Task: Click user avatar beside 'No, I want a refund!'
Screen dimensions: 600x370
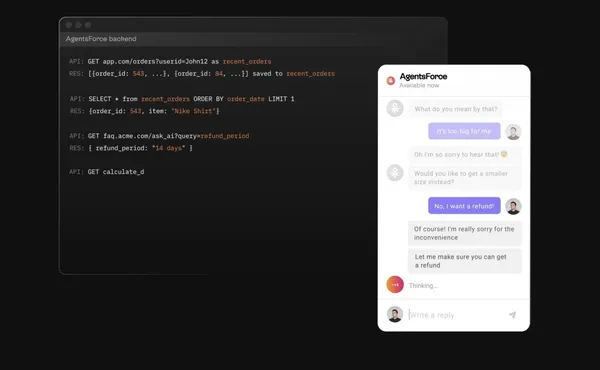Action: point(513,206)
